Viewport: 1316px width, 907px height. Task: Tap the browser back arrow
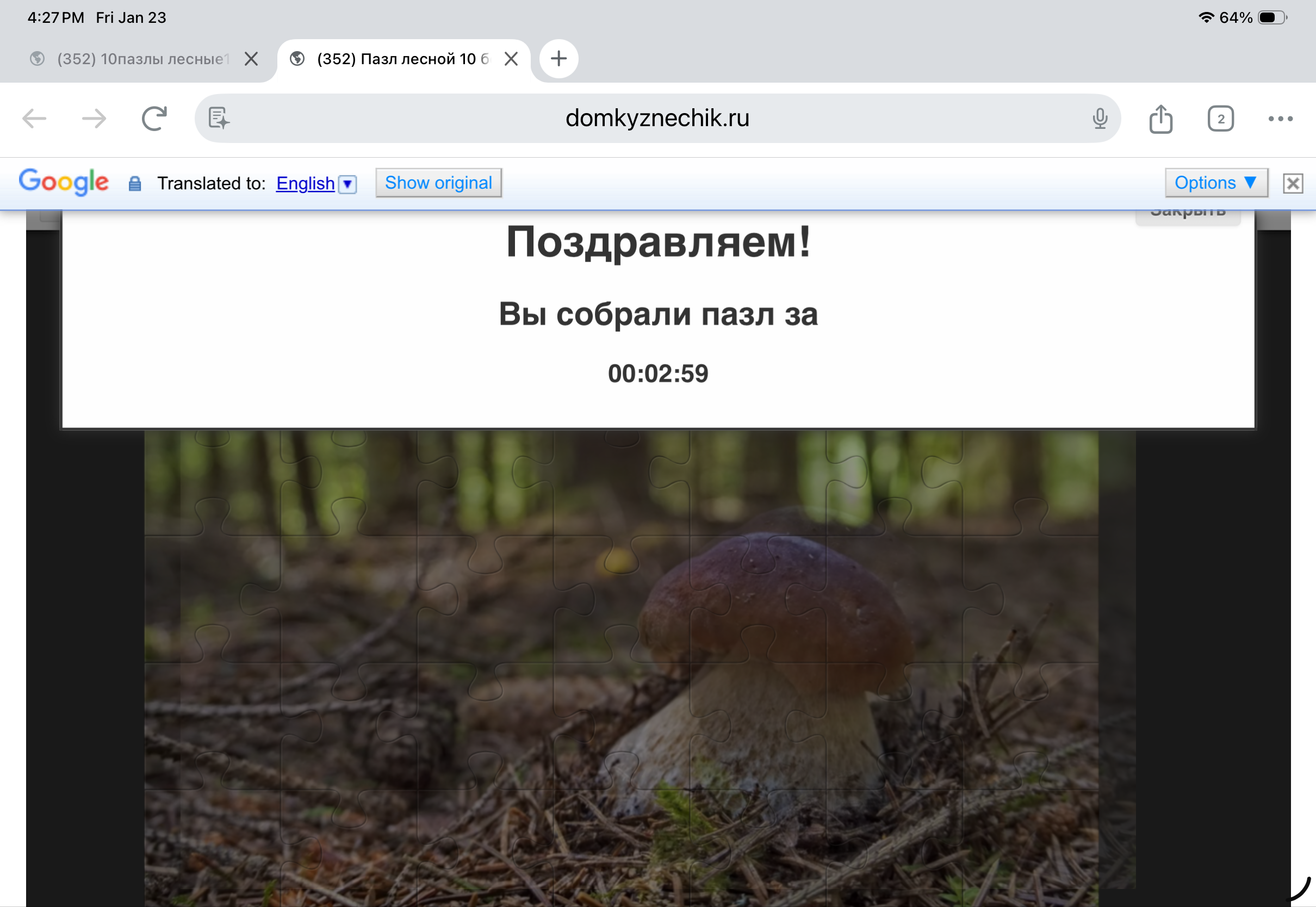click(x=34, y=119)
